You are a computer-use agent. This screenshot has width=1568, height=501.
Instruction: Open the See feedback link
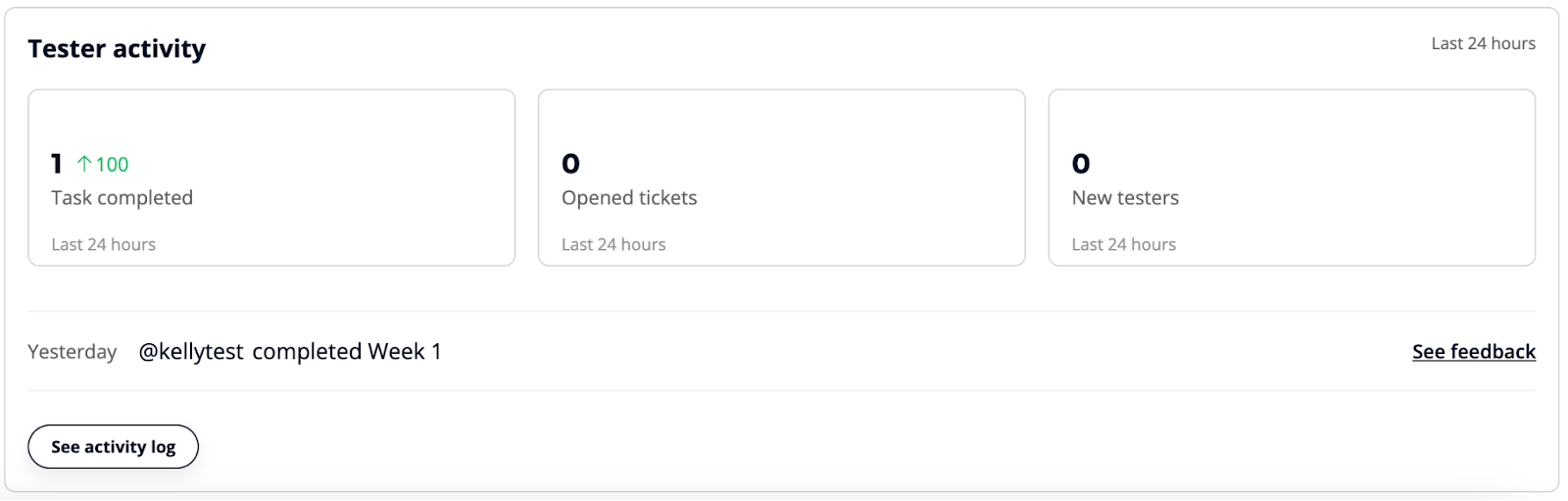[x=1473, y=352]
